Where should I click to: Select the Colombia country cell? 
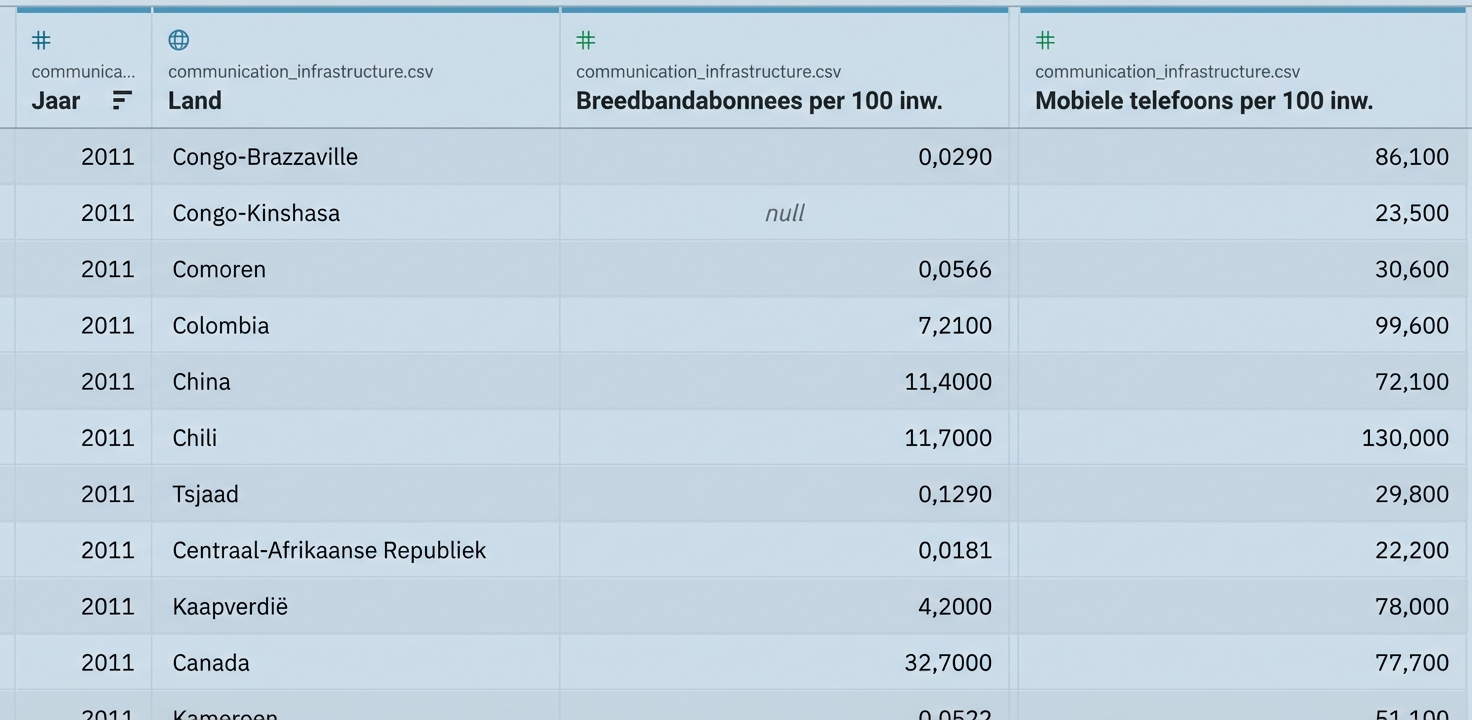coord(220,325)
